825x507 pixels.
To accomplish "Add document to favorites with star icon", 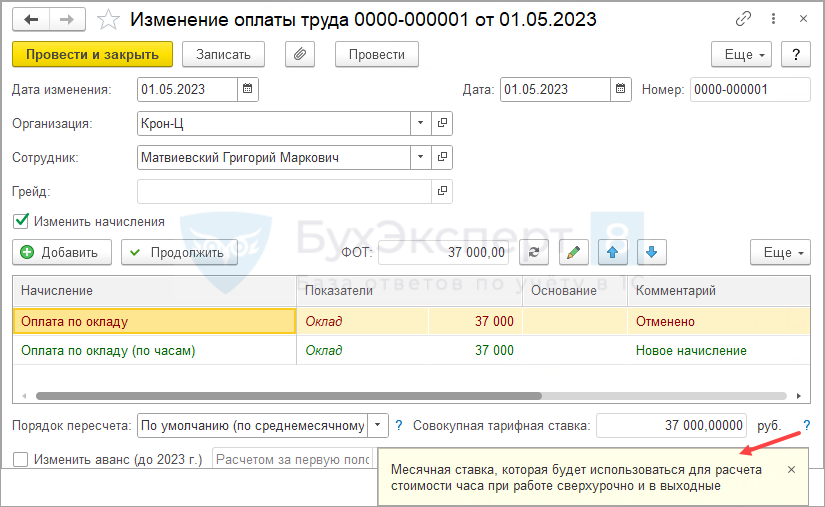I will pos(110,19).
